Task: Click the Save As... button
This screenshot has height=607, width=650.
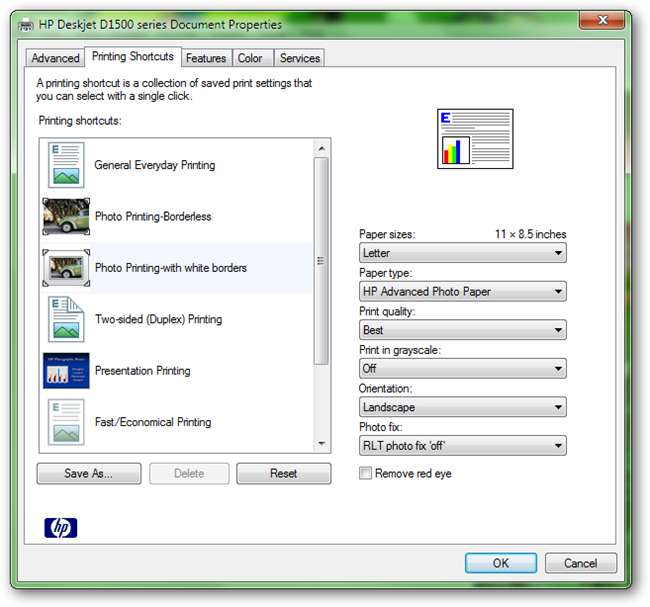Action: (89, 473)
